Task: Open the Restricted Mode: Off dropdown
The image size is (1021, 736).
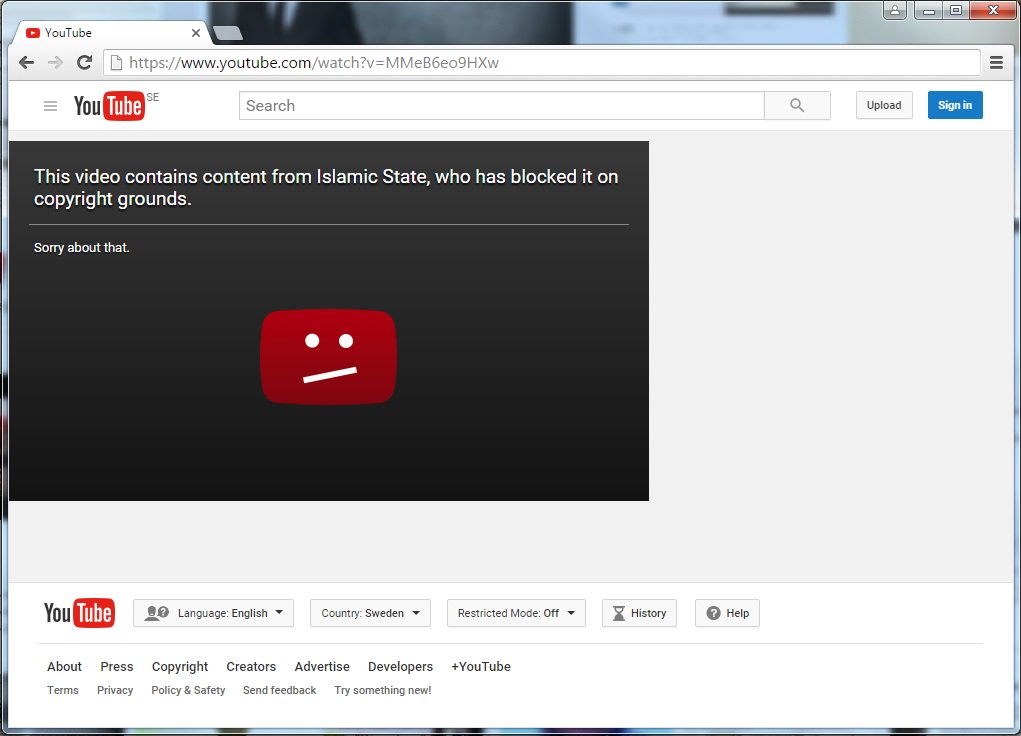Action: click(516, 613)
